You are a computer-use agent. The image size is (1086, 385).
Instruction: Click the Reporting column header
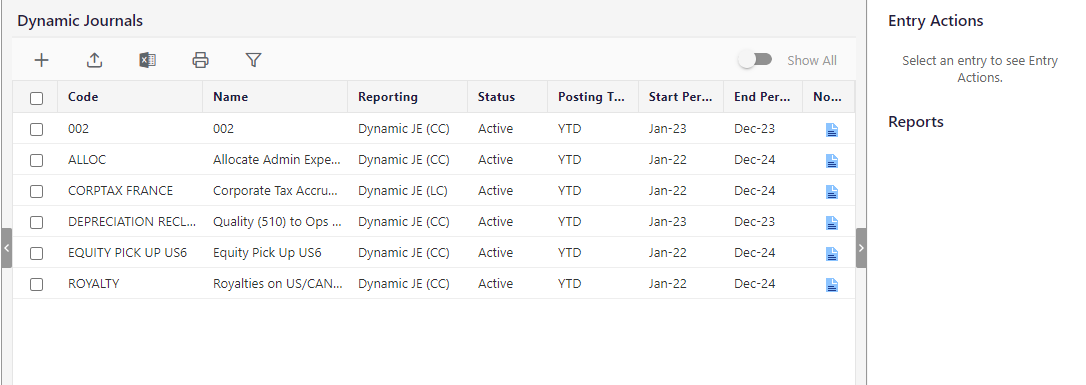[388, 97]
